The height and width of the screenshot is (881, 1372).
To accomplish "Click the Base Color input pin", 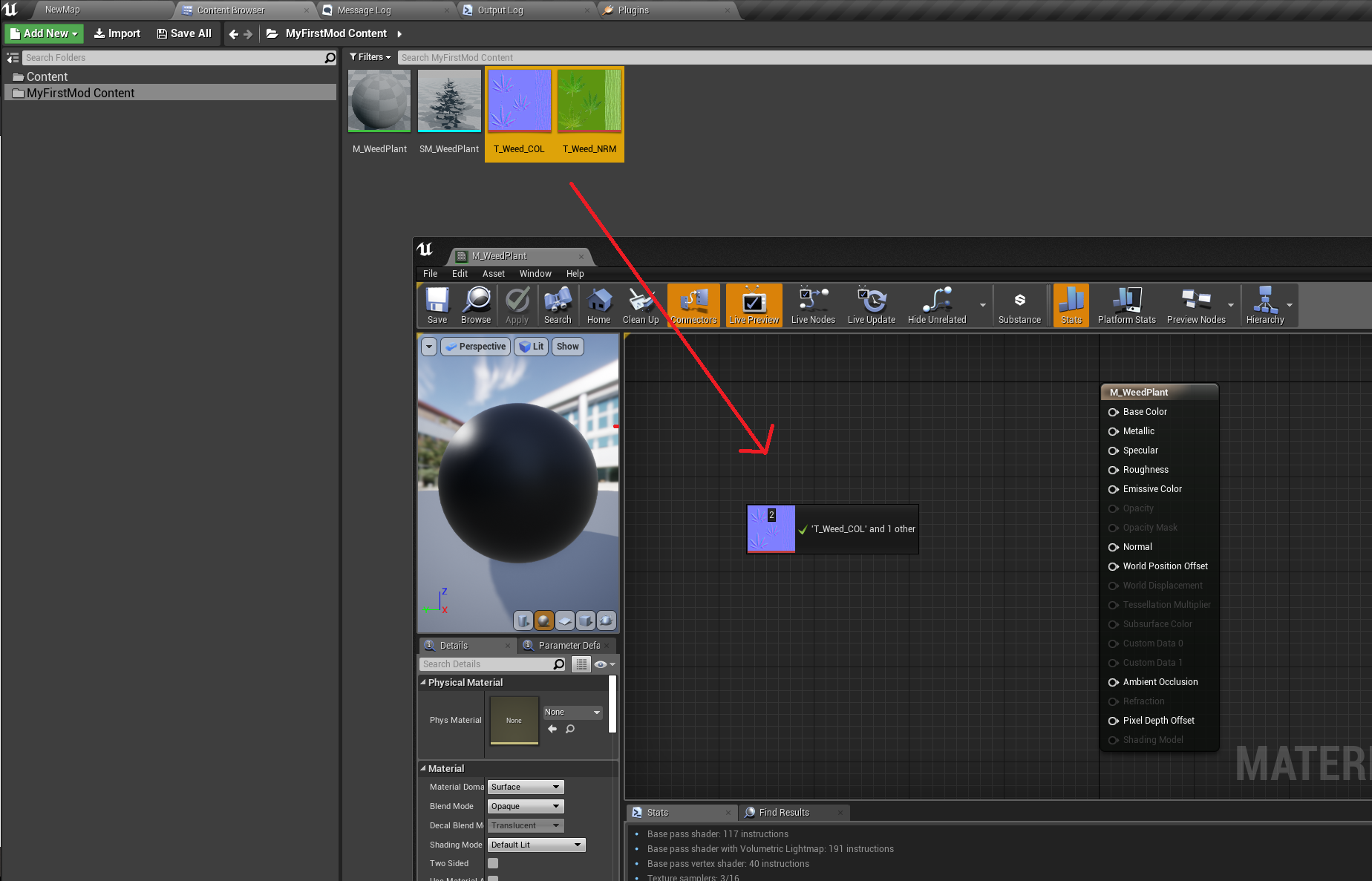I will [1113, 412].
